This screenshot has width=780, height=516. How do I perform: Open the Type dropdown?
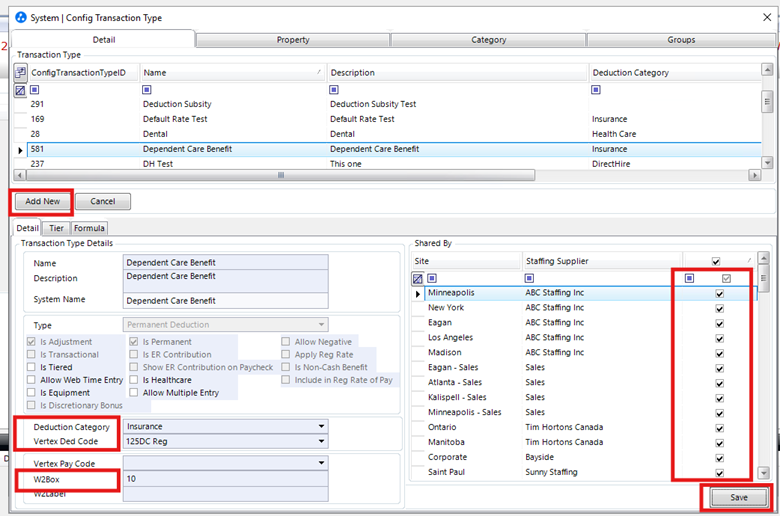coord(321,324)
